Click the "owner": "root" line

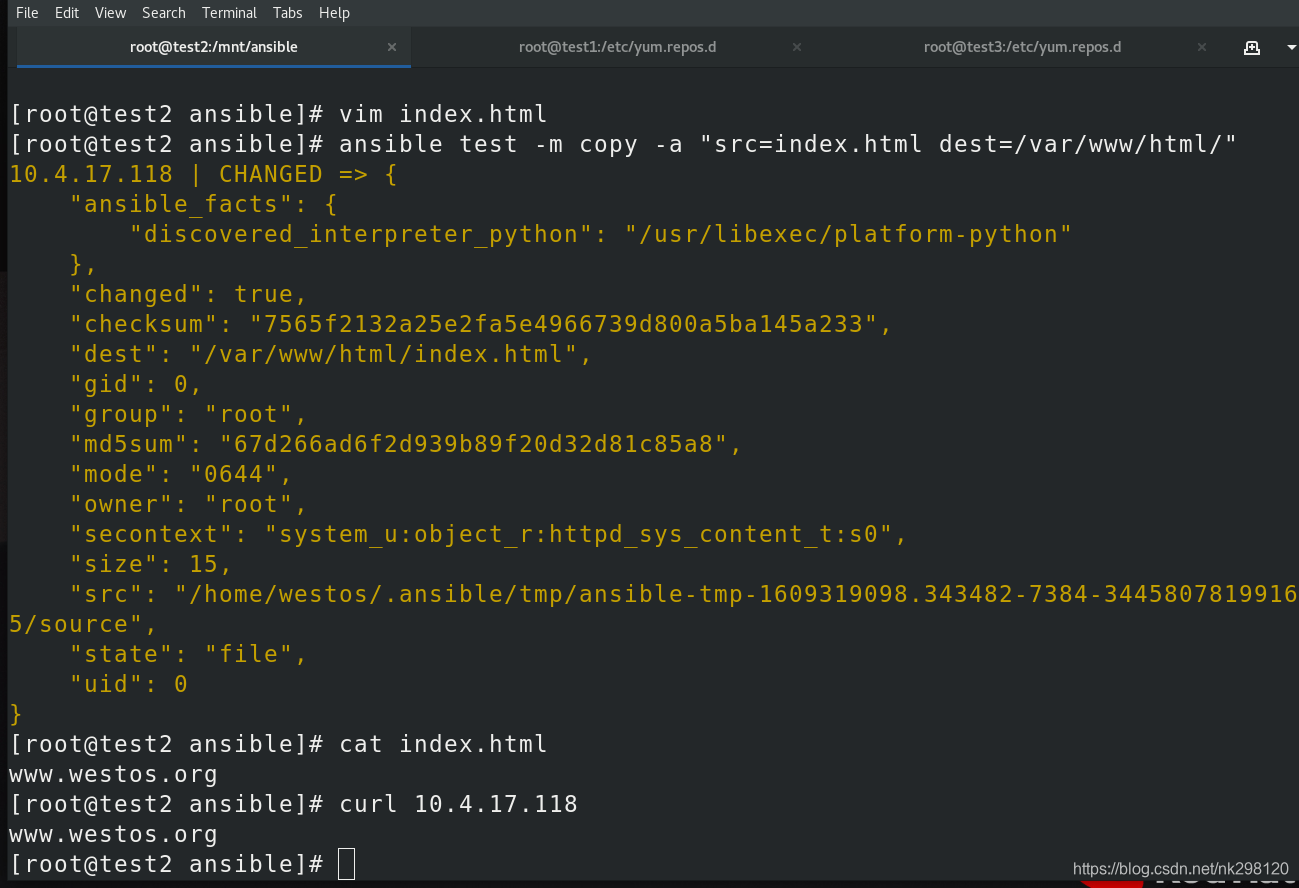coord(188,504)
